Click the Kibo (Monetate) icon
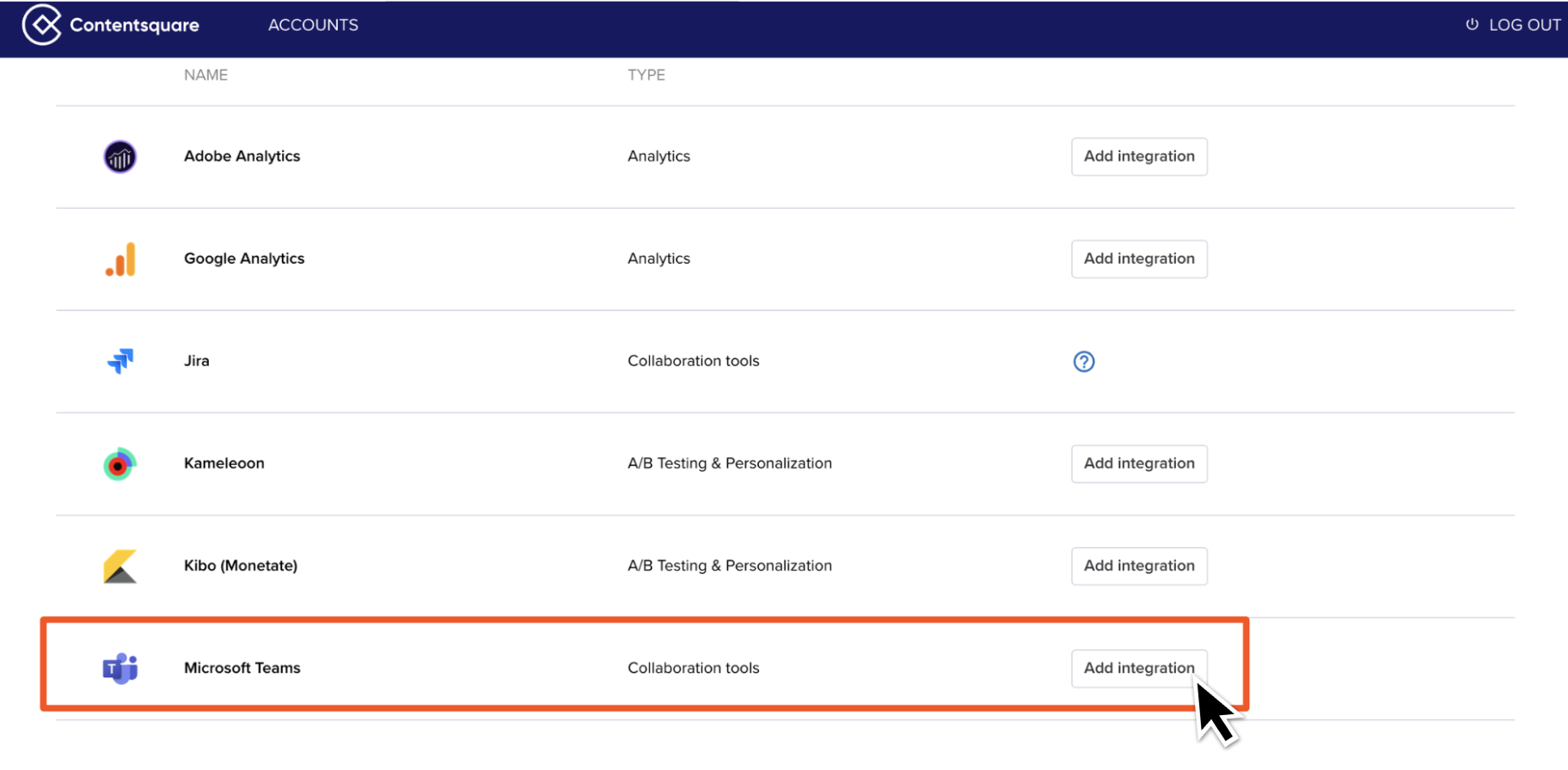 click(x=120, y=566)
